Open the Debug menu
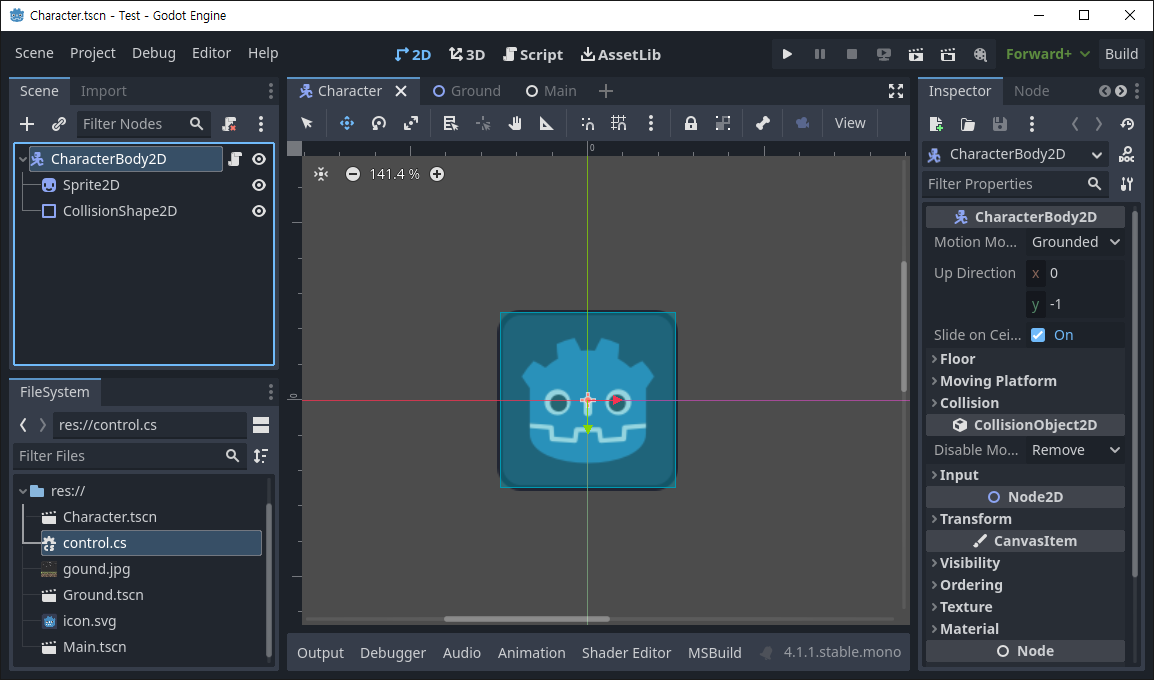This screenshot has height=680, width=1154. point(154,54)
